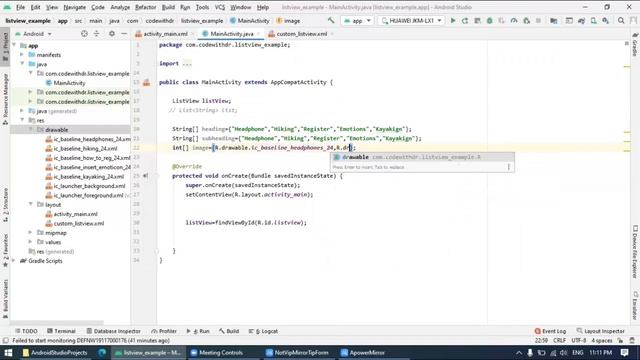This screenshot has height=360, width=640.
Task: Open the Resource Manager side tab
Action: click(5, 99)
